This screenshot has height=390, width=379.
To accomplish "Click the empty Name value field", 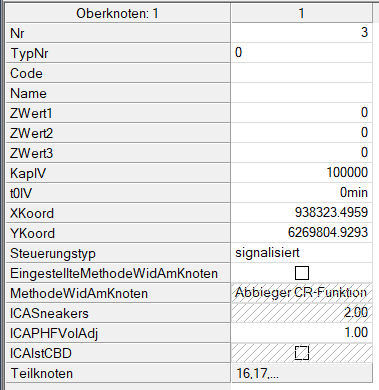I will [302, 93].
